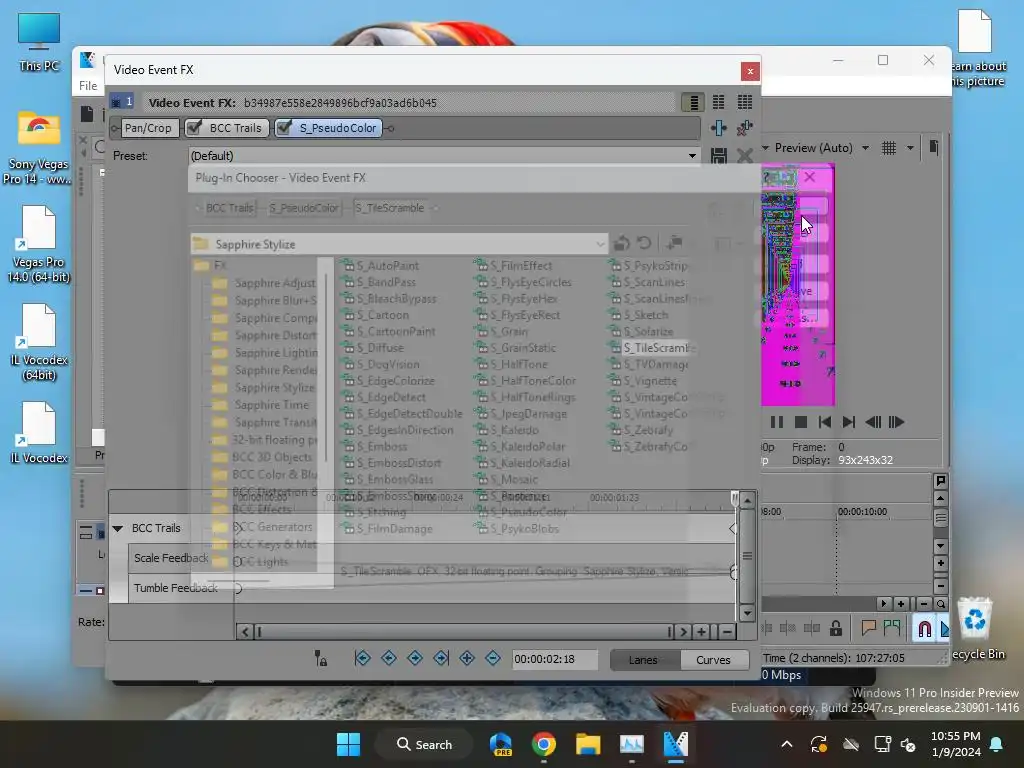Open the Recycle Bin desktop icon
This screenshot has height=768, width=1024.
[977, 629]
